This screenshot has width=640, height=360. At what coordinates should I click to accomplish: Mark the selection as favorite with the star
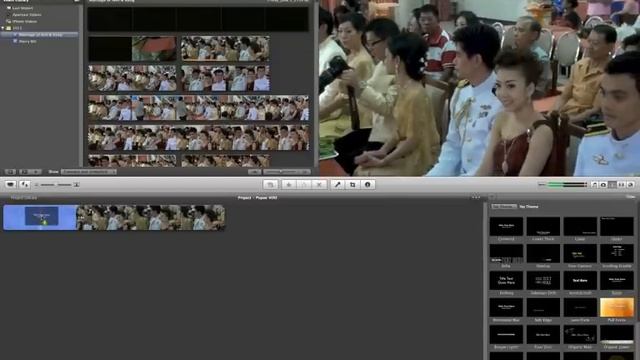click(x=289, y=184)
